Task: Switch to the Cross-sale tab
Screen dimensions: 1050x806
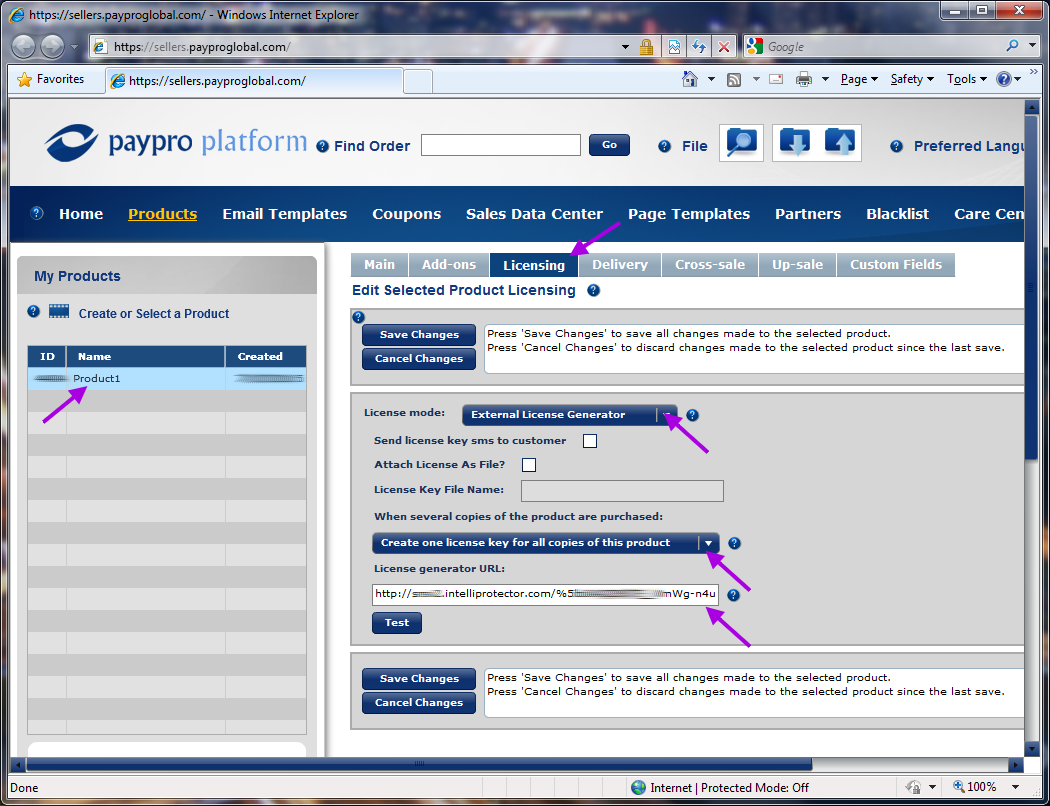Action: pos(710,264)
